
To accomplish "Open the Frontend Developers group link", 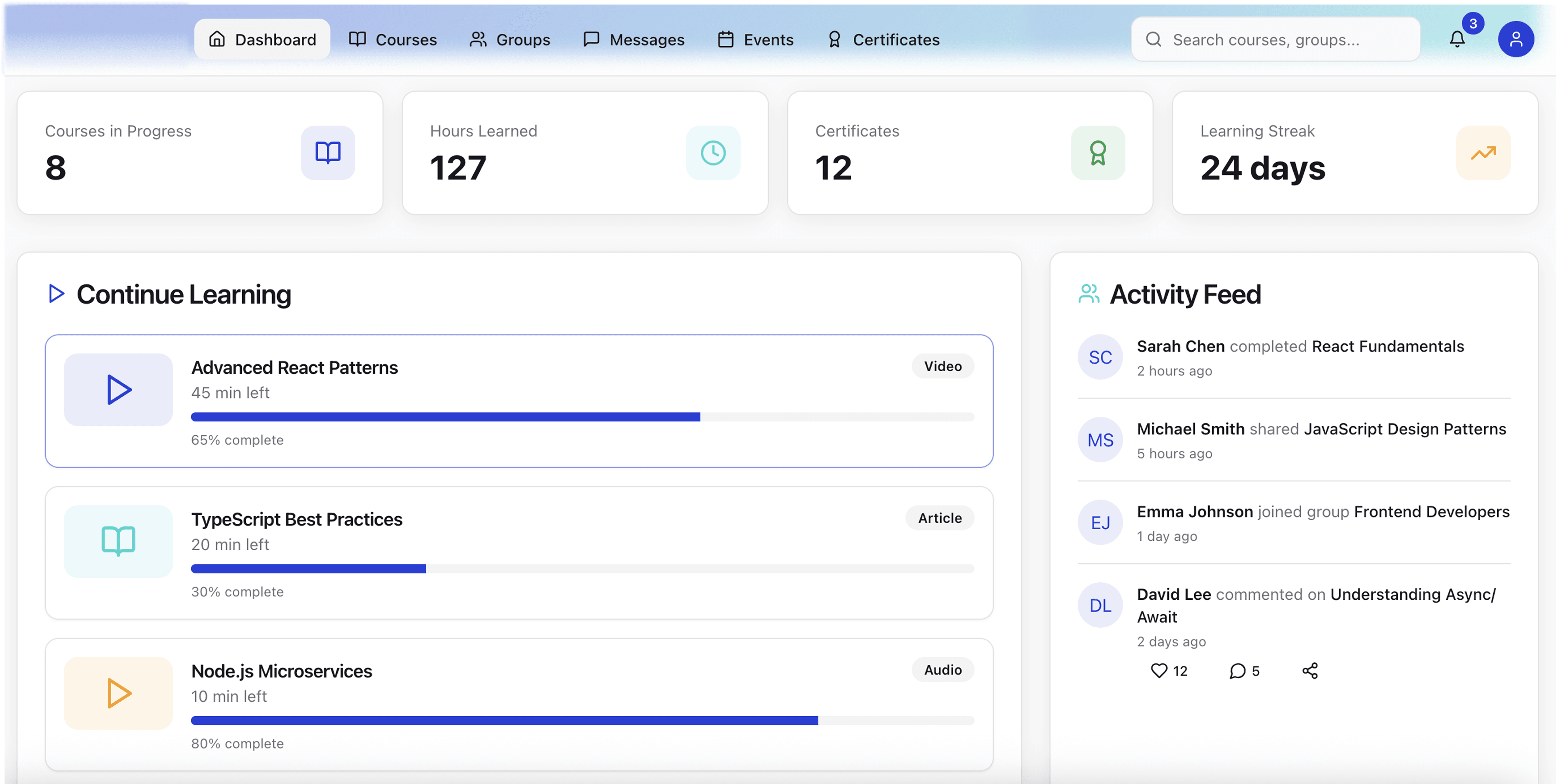I will click(x=1431, y=512).
